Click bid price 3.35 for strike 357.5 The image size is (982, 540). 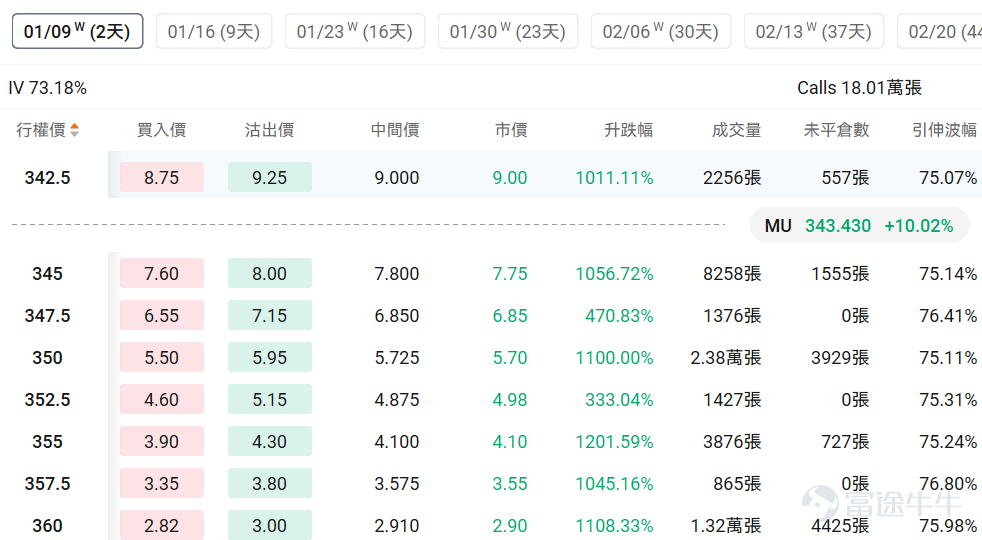[x=162, y=483]
